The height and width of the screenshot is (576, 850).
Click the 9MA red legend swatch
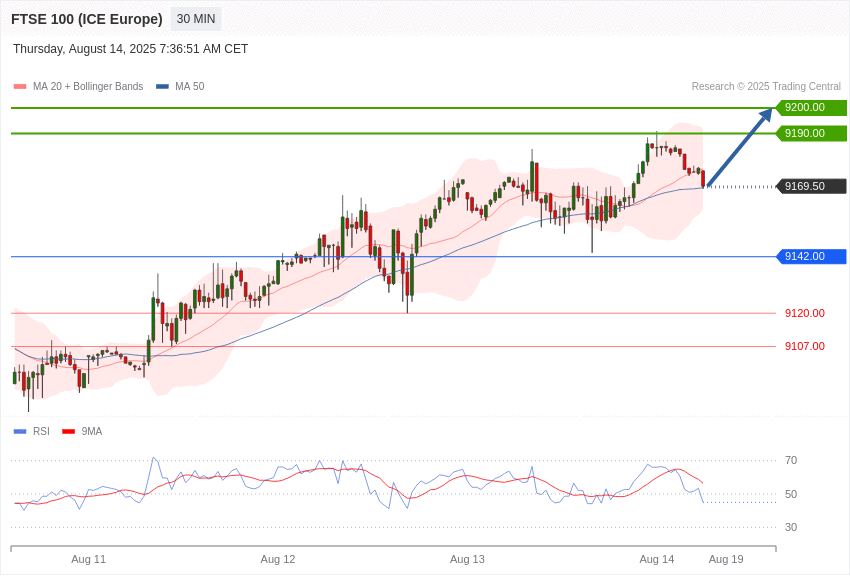point(68,431)
